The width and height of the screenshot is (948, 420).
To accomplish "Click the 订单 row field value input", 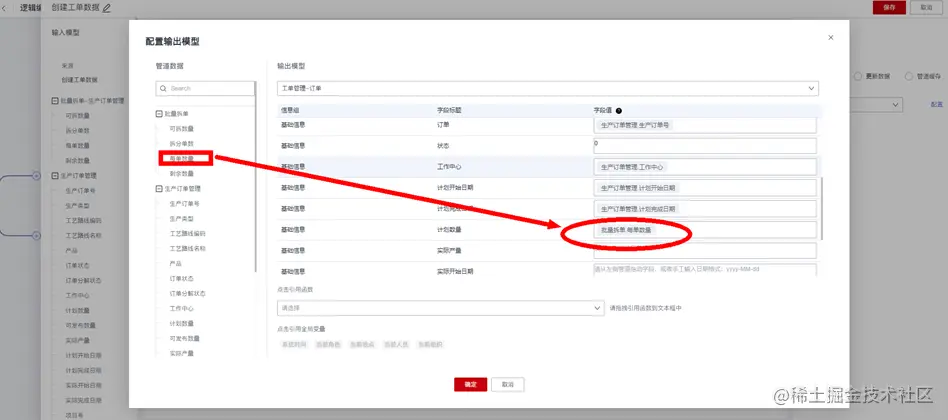I will (x=705, y=125).
